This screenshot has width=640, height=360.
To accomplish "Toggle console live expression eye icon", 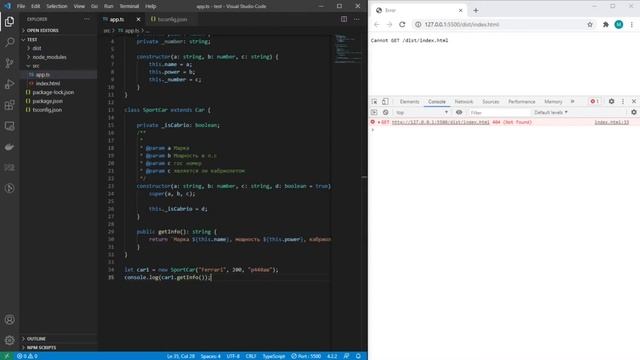I will point(459,112).
